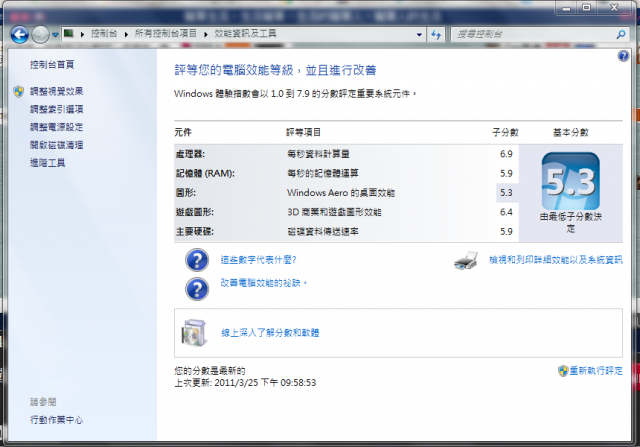Open 檢視和列印詳細效能以及系統資訊 link

(x=556, y=260)
